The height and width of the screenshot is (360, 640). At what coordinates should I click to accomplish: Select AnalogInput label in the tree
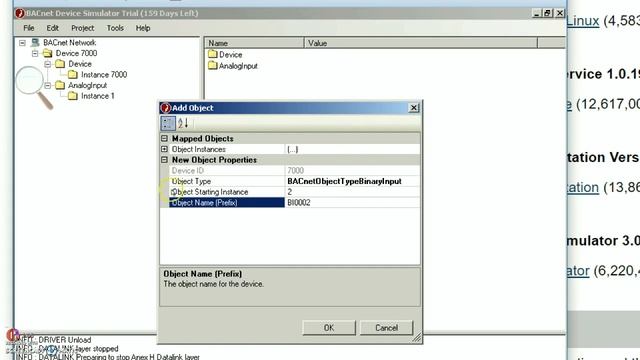coord(87,85)
